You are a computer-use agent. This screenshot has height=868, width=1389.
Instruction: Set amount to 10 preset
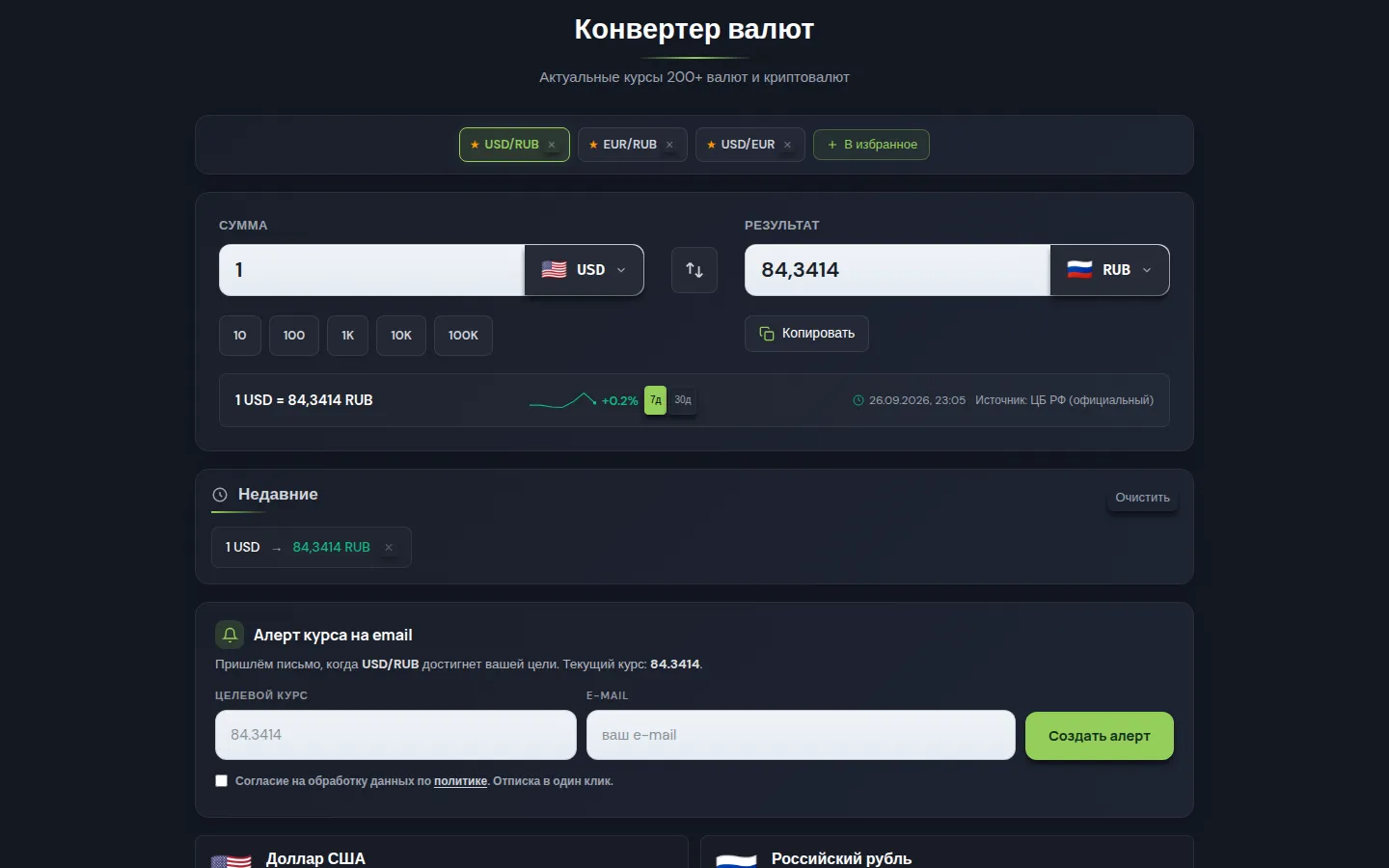coord(240,336)
